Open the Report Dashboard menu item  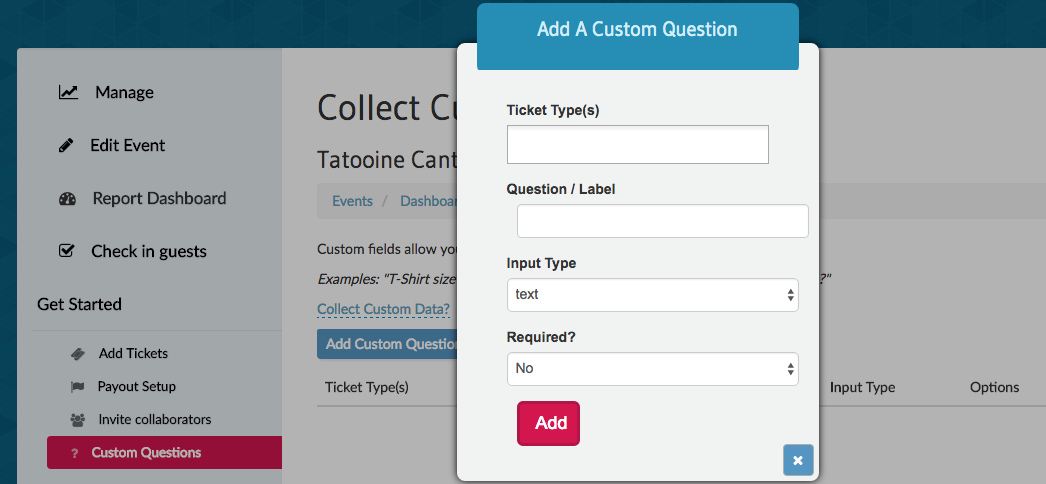(159, 198)
